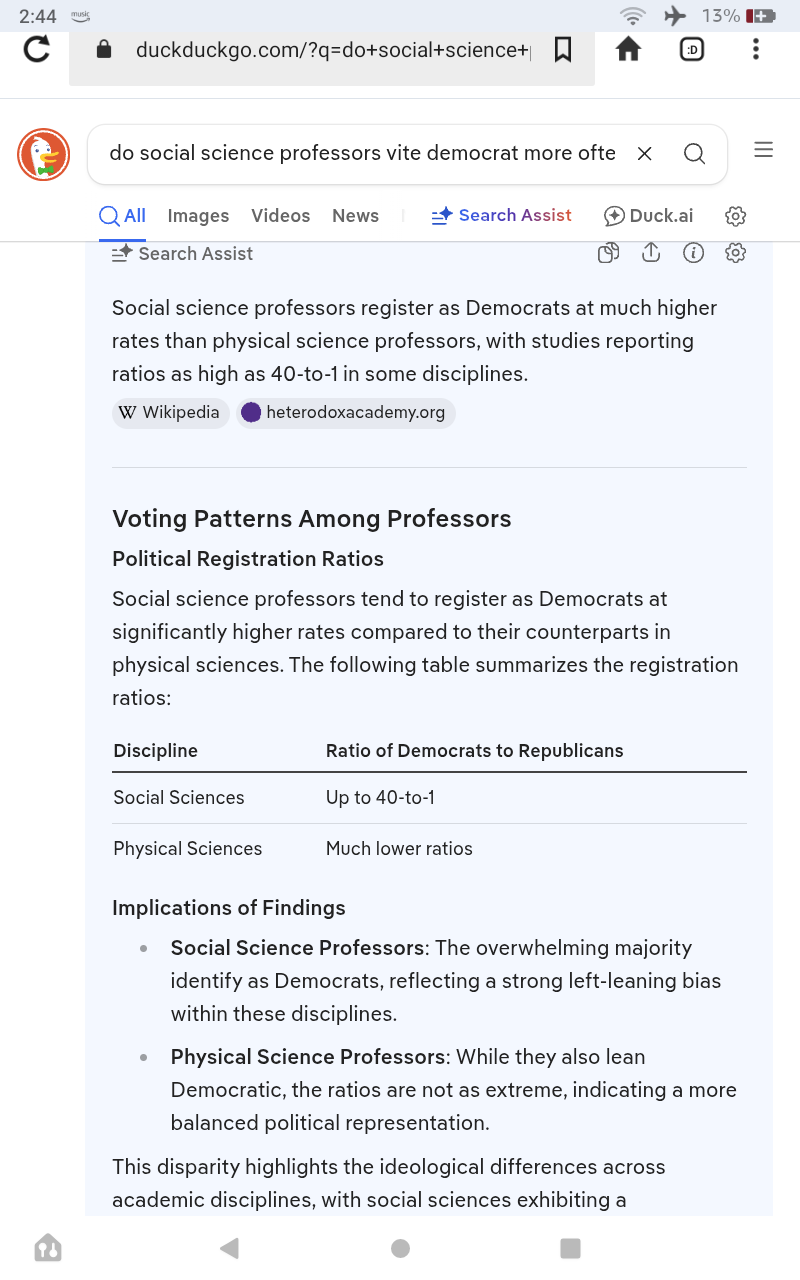This screenshot has width=800, height=1280.
Task: Open Duck.ai chat
Action: click(649, 216)
